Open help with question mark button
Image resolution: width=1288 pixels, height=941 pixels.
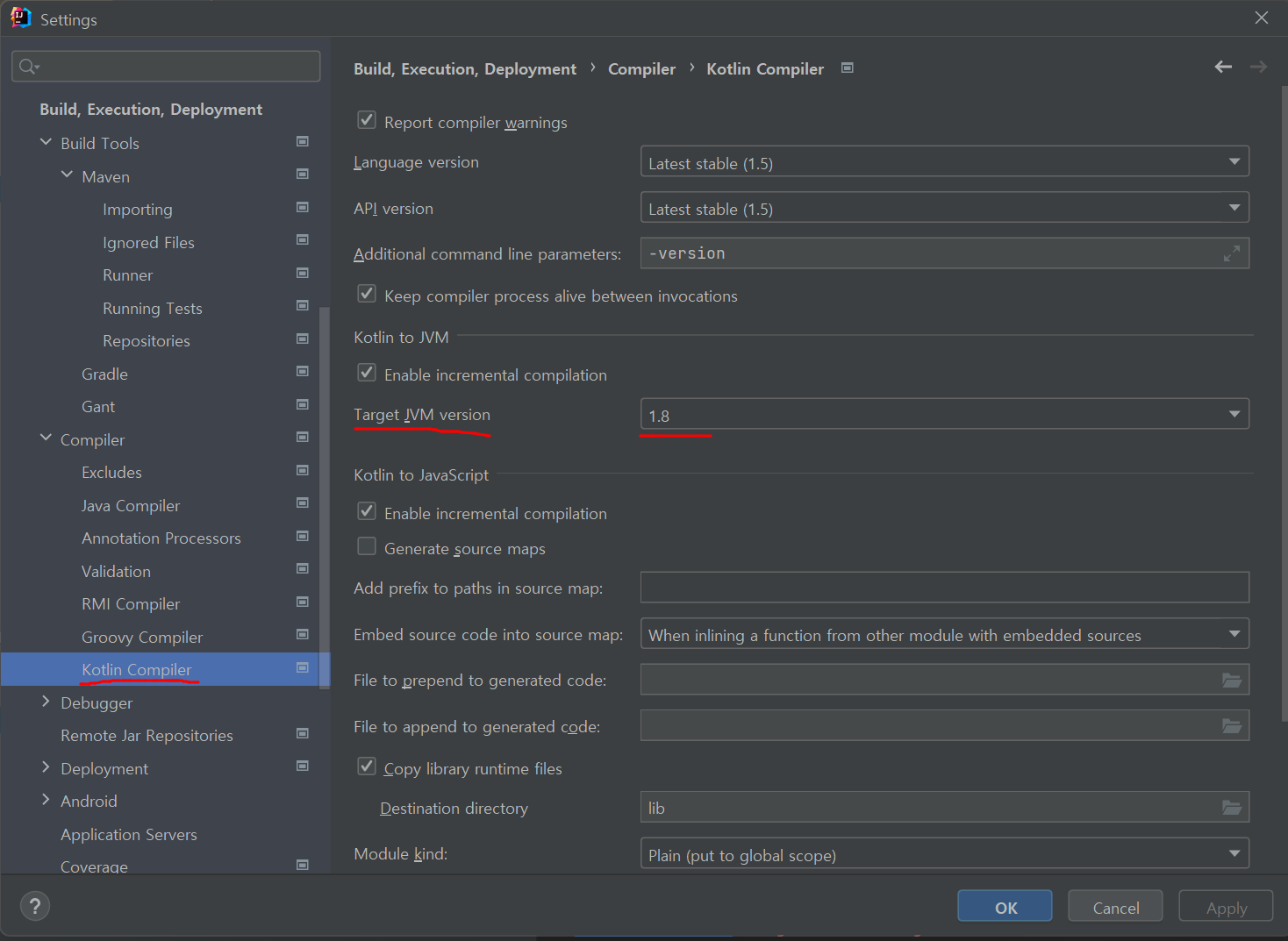35,906
